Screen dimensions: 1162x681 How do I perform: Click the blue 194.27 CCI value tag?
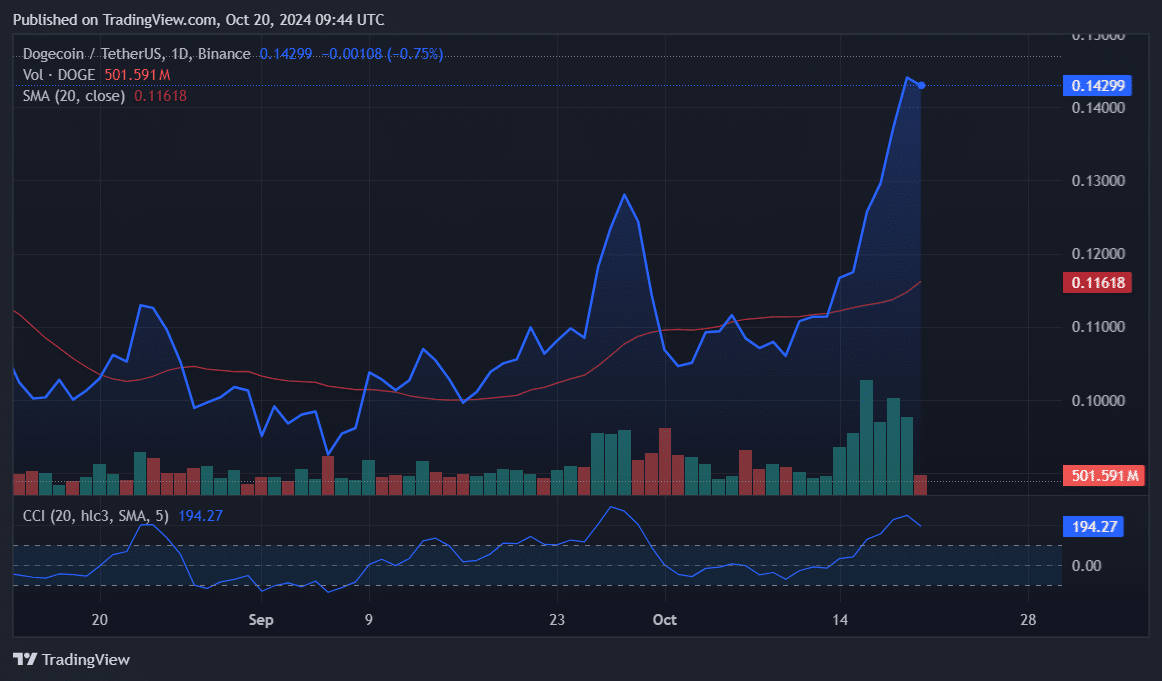(1093, 526)
